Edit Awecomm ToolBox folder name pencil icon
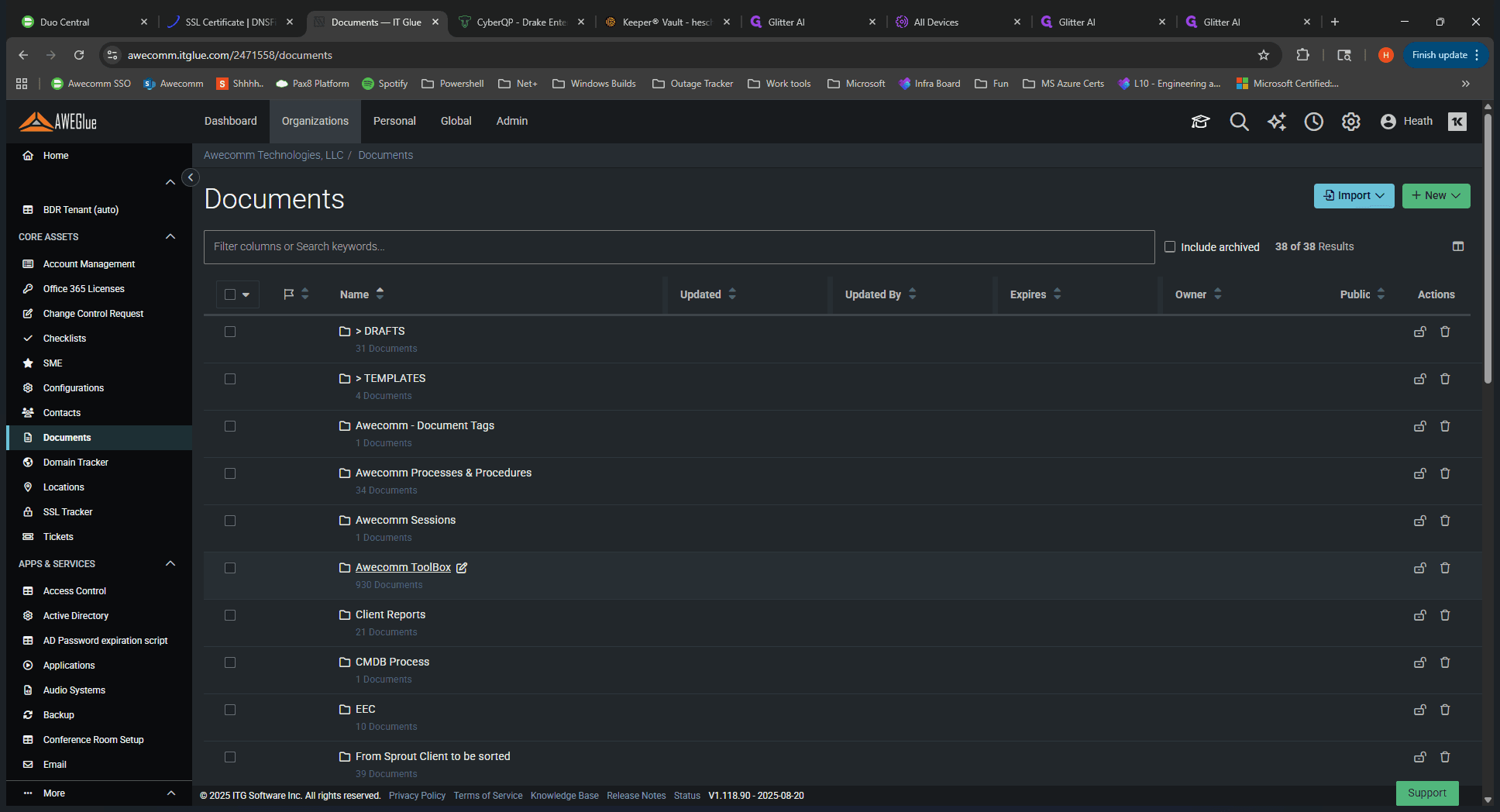The width and height of the screenshot is (1500, 812). (462, 568)
